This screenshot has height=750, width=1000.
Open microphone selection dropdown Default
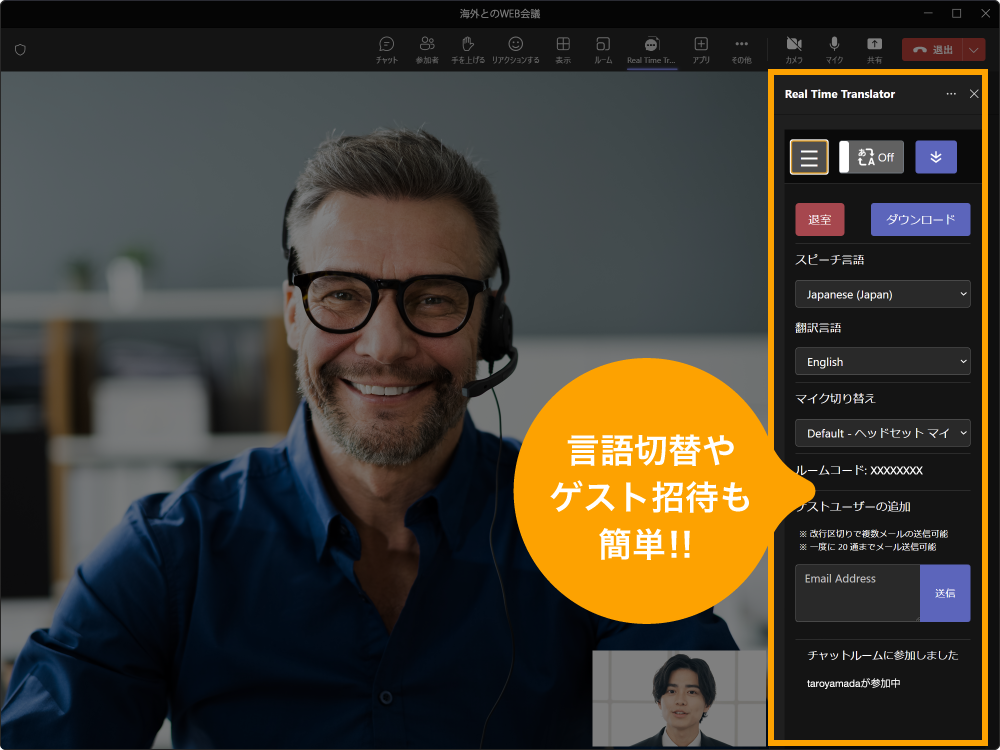click(883, 433)
